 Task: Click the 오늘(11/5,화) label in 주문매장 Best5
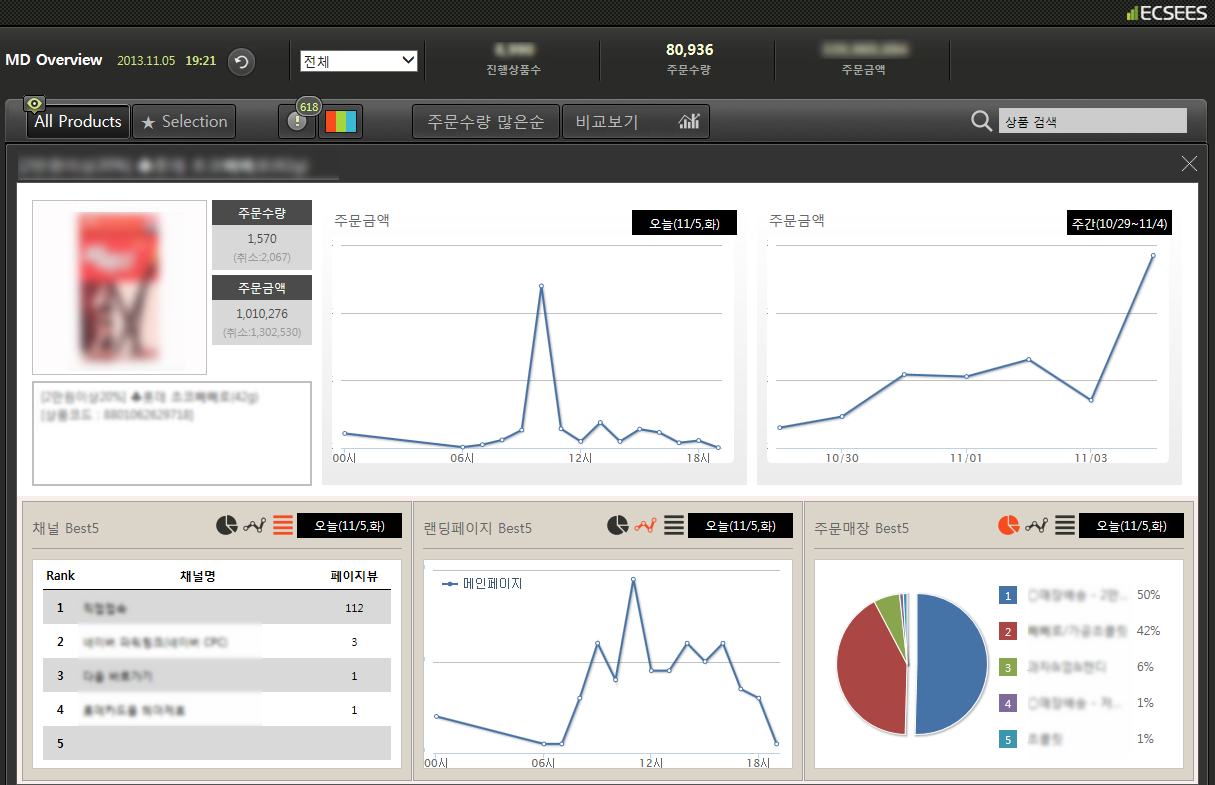pyautogui.click(x=1131, y=526)
